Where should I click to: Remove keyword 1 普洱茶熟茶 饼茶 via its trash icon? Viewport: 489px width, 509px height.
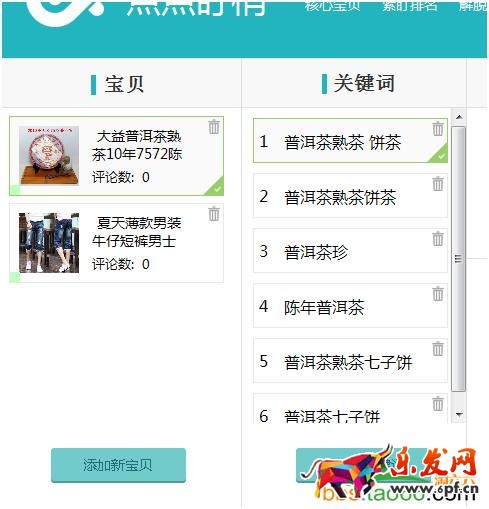click(438, 128)
